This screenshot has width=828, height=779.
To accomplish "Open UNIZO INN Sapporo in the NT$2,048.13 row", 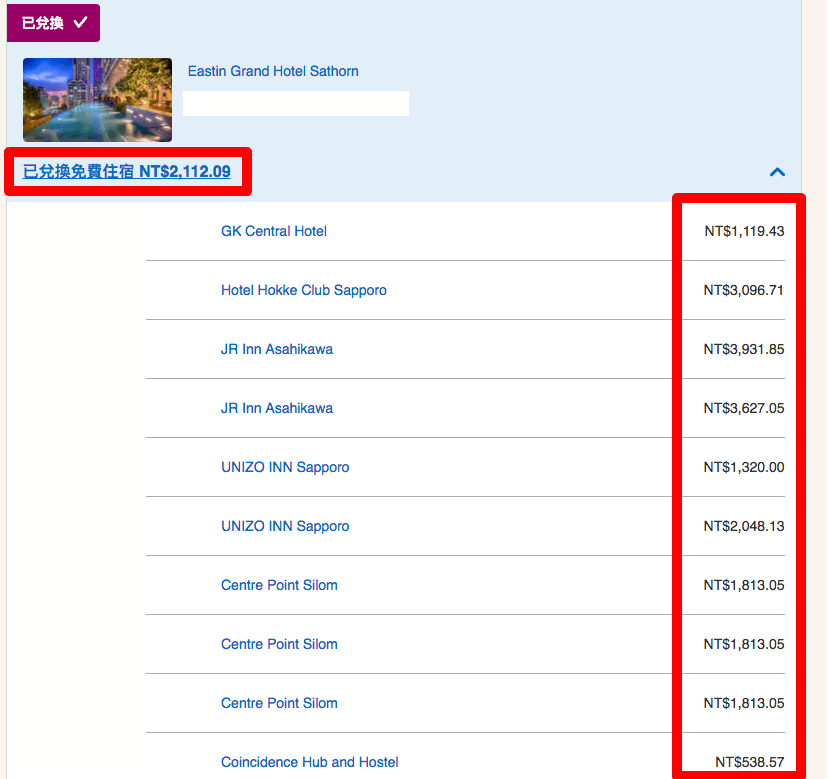I will tap(285, 527).
